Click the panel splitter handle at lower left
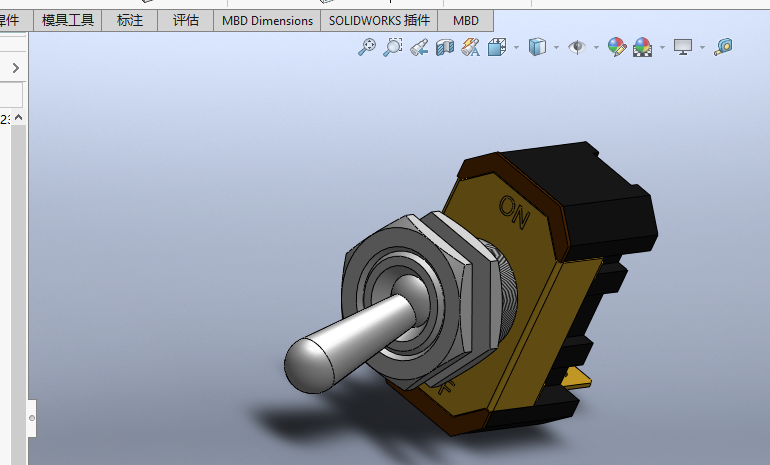 pyautogui.click(x=32, y=418)
